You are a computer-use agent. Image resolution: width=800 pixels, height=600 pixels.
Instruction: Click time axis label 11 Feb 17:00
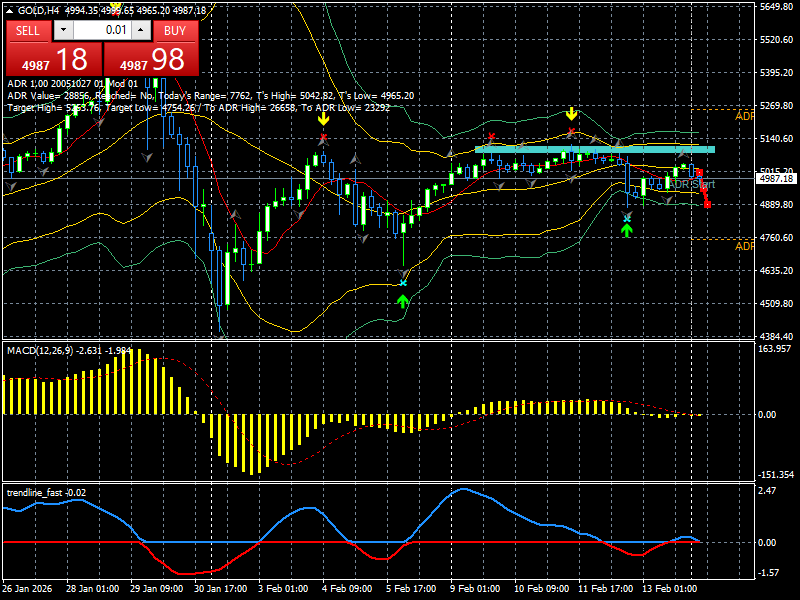pos(606,589)
